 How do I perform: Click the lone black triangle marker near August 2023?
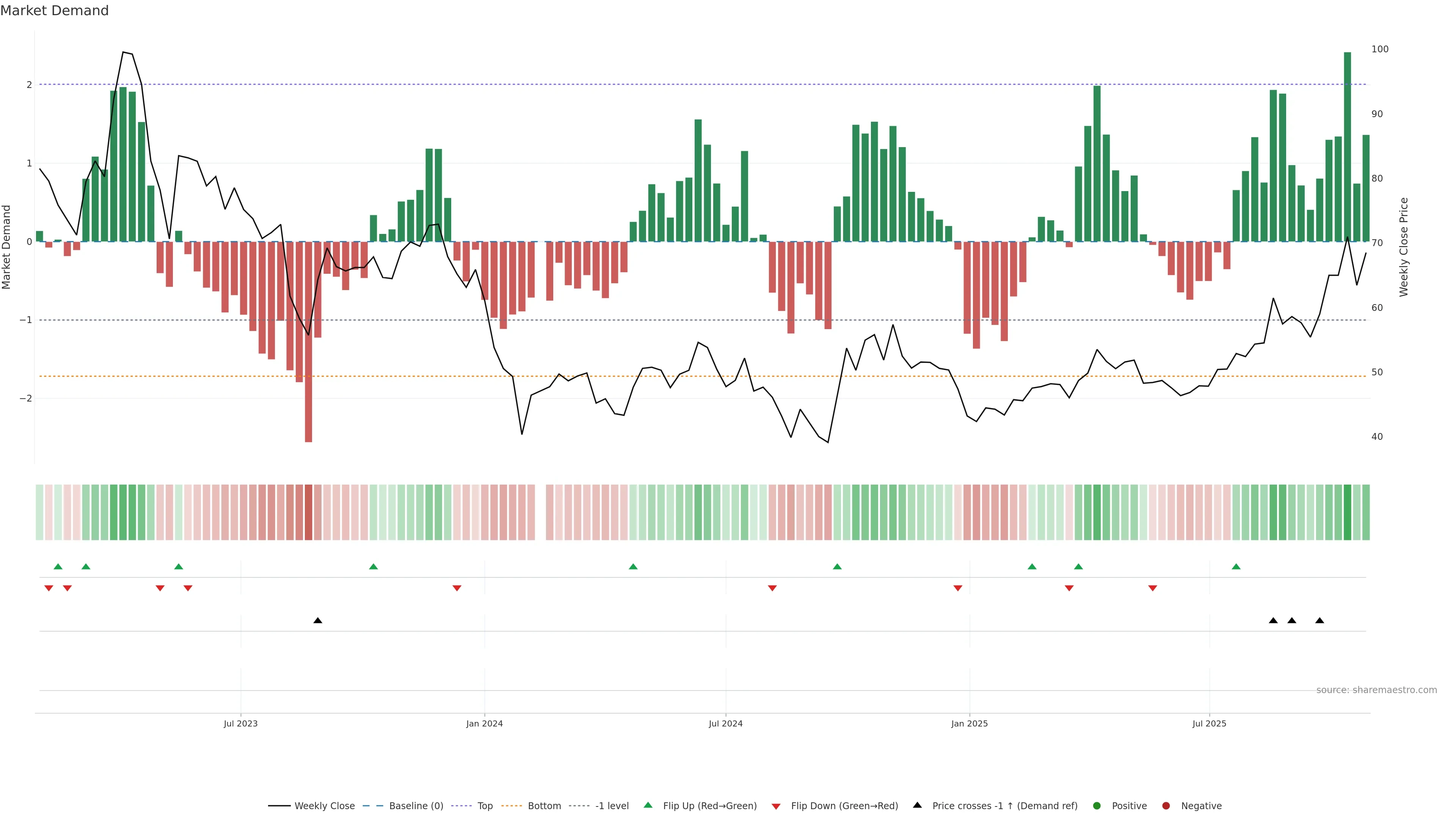(318, 621)
